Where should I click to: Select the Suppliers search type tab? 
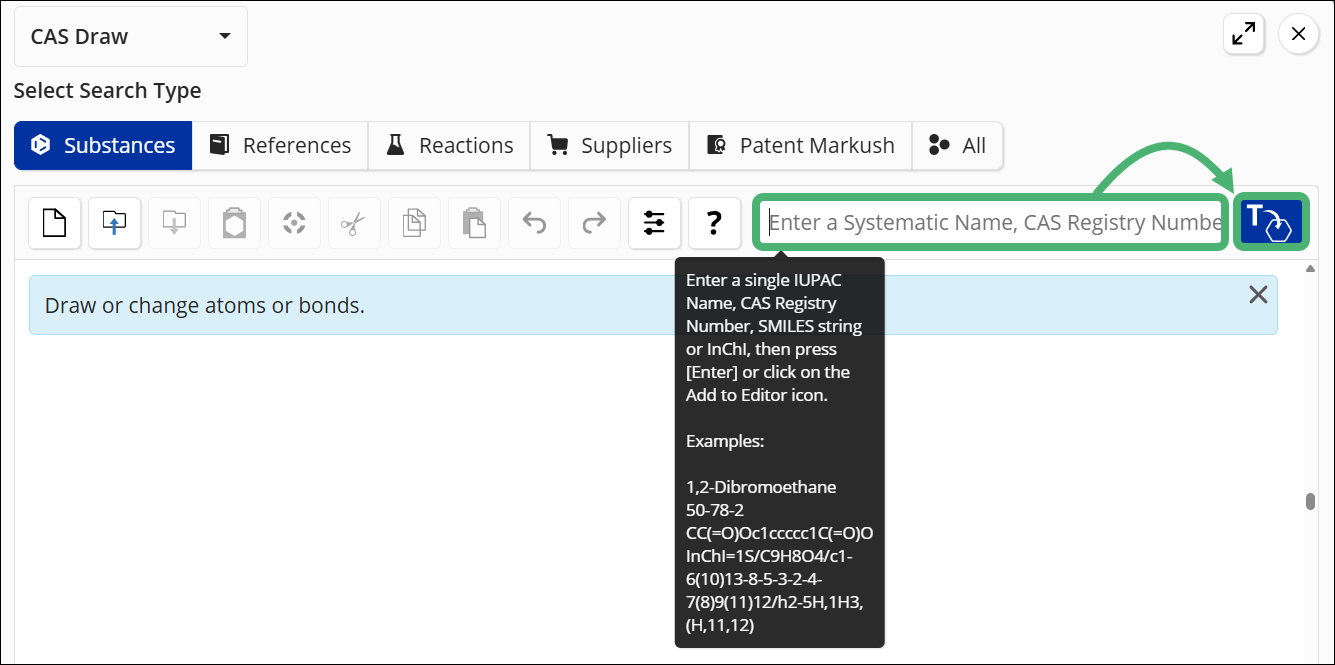pos(609,146)
